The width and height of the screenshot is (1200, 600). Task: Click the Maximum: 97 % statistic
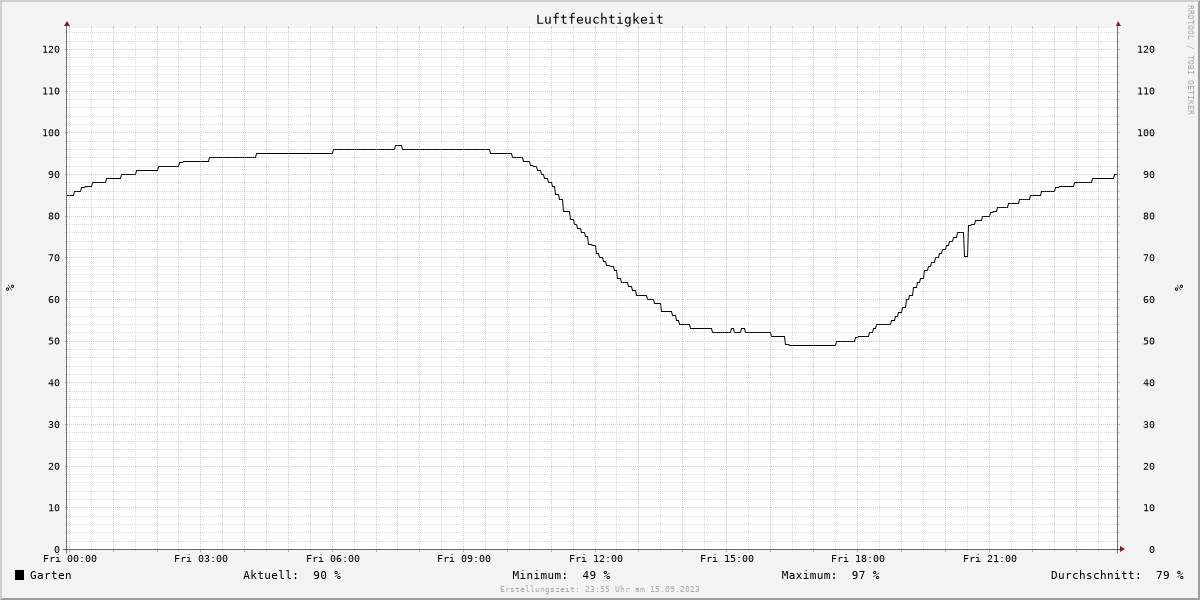830,575
